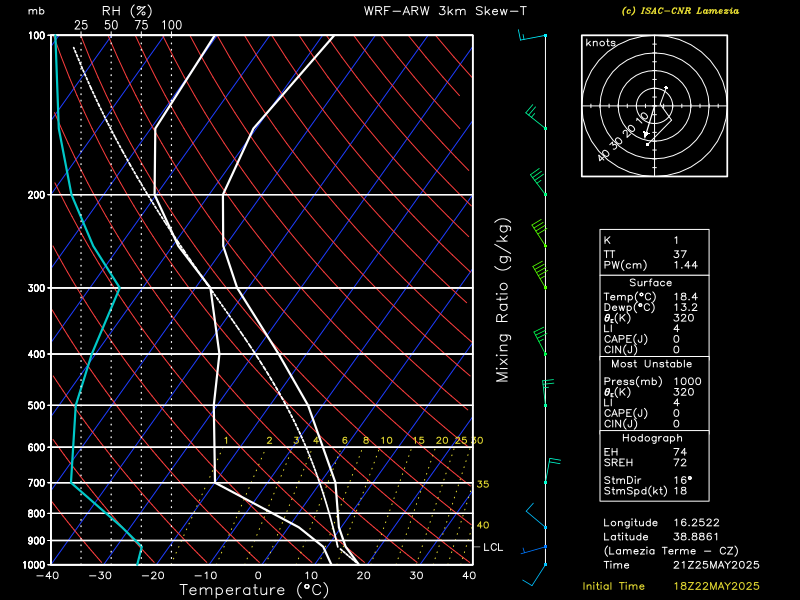
Task: Click the 1000 mb pressure label
Action: (x=34, y=565)
